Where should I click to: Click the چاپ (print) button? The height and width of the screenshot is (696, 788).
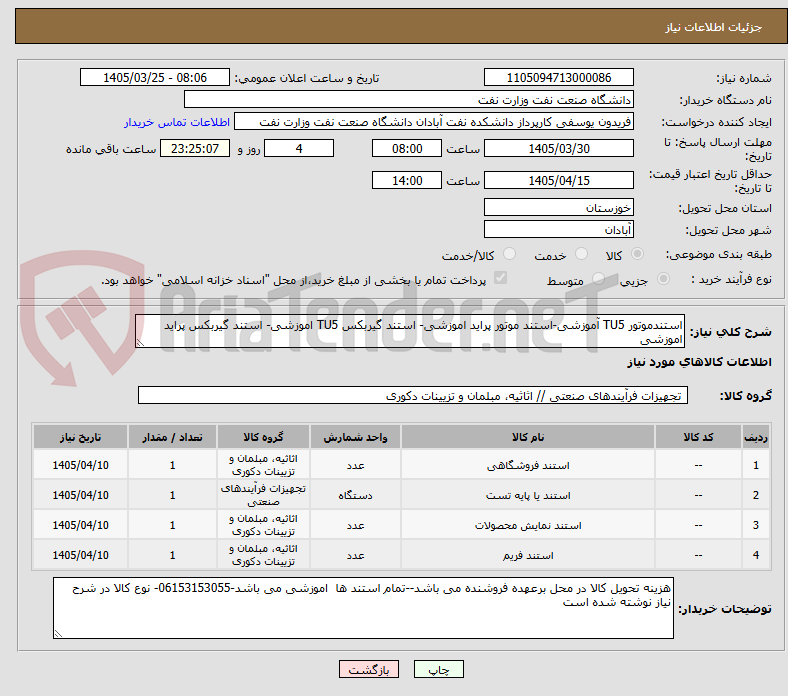(x=438, y=669)
